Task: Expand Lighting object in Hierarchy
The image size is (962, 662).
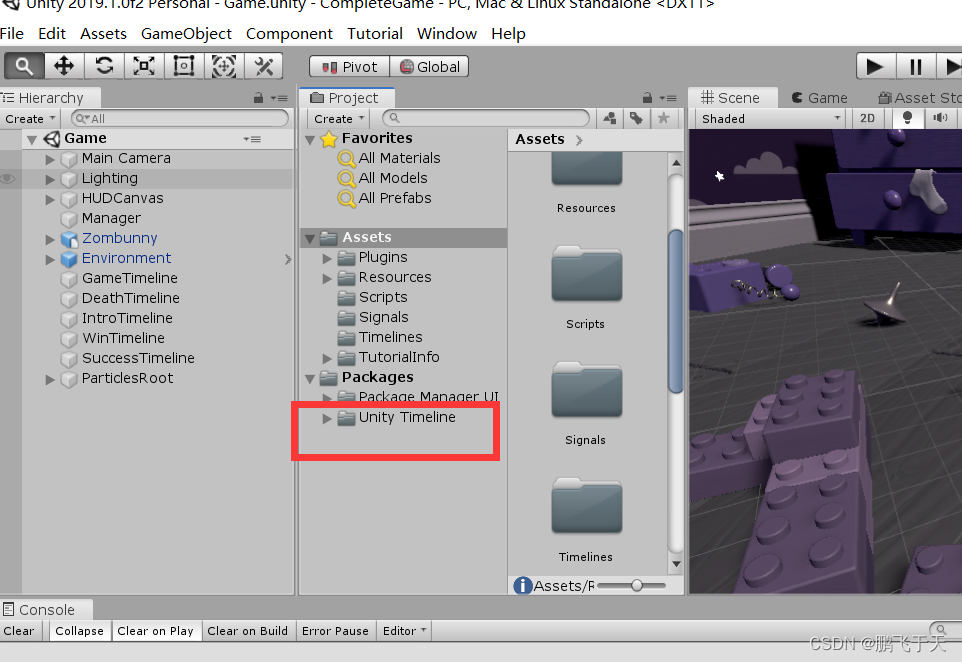Action: (x=50, y=180)
